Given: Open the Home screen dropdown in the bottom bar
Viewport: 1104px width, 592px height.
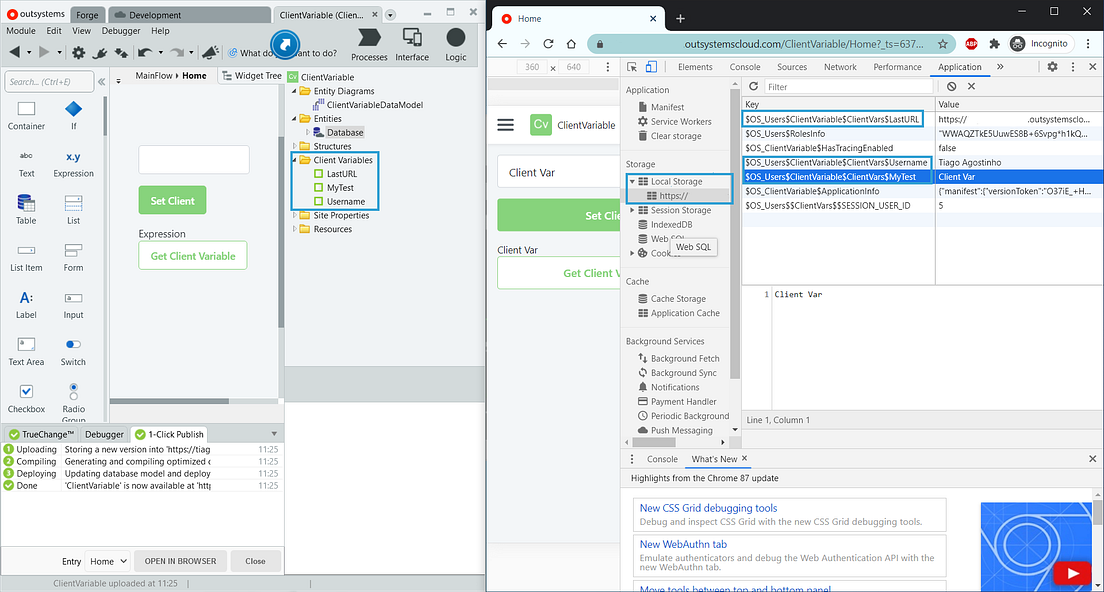Looking at the screenshot, I should [x=107, y=561].
